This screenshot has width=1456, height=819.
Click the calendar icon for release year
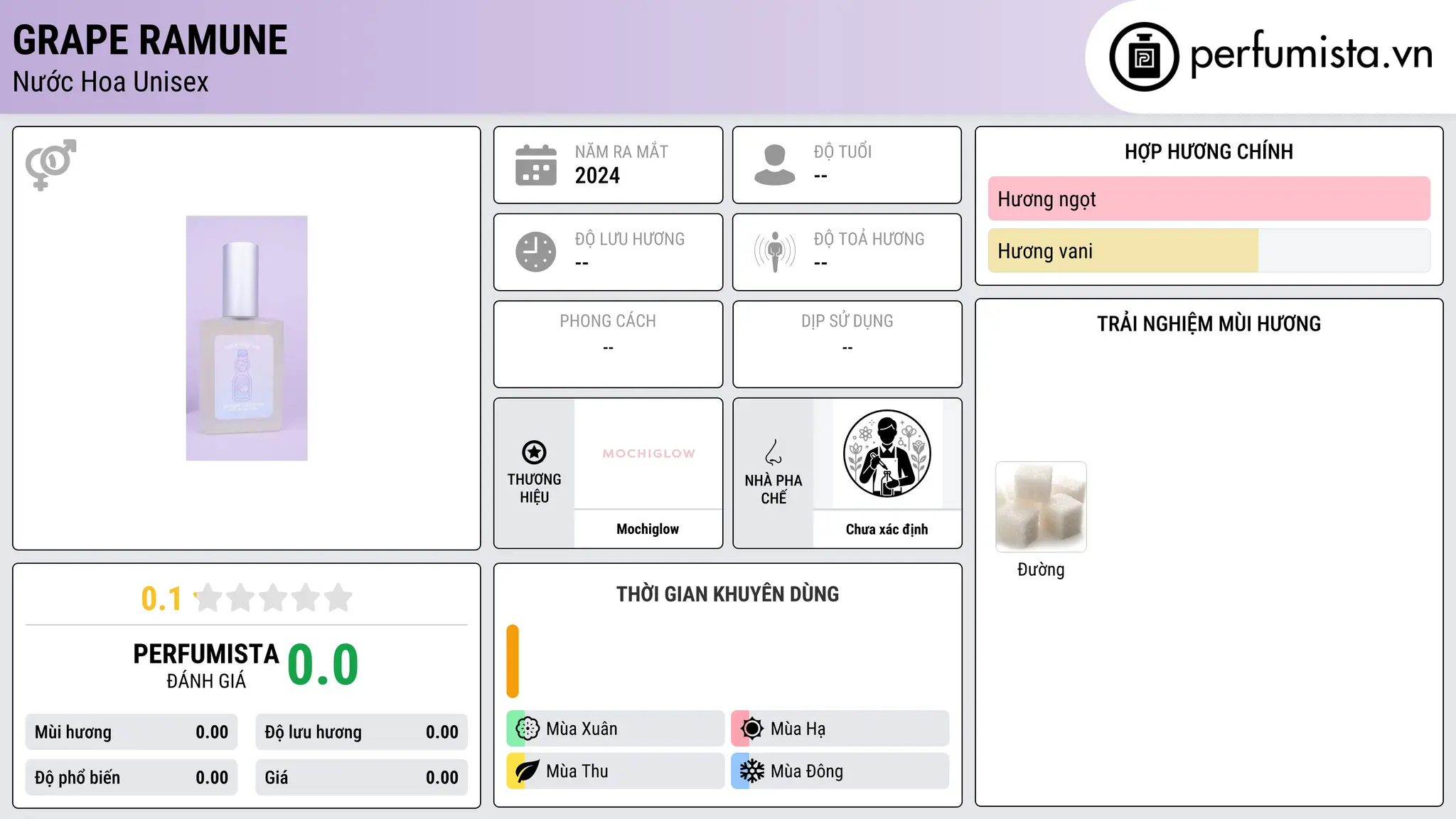(536, 165)
